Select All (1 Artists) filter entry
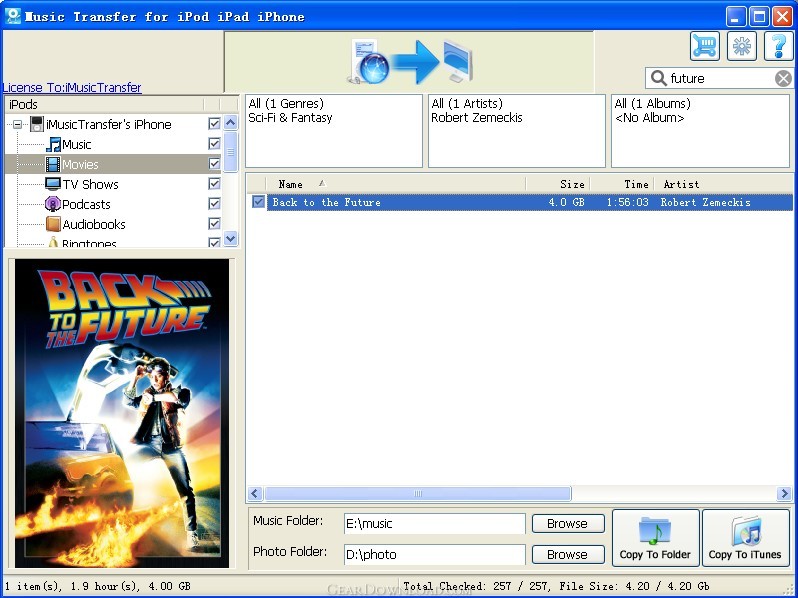The height and width of the screenshot is (598, 798). [x=467, y=104]
